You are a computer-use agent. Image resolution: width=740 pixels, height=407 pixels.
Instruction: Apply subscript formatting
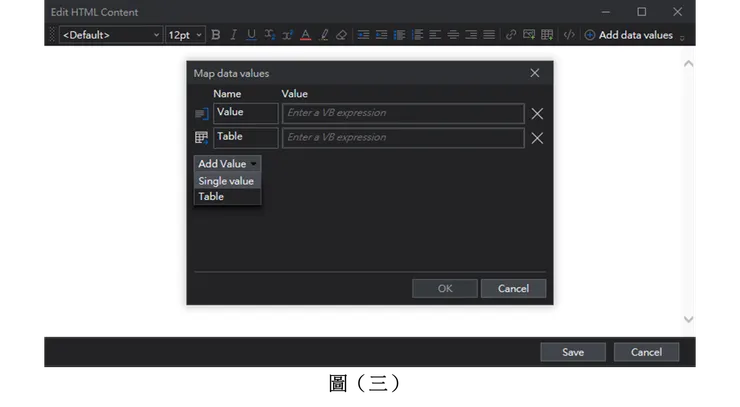click(269, 35)
